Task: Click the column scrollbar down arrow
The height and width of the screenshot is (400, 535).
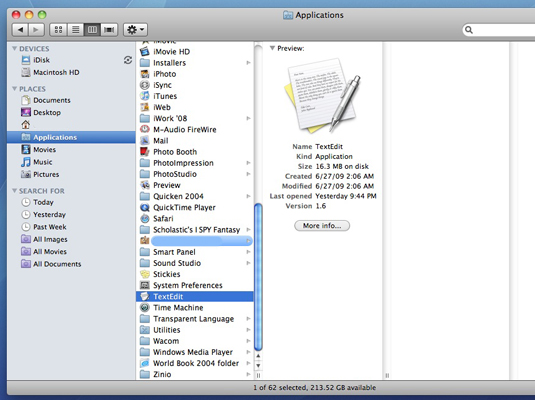Action: coord(258,366)
